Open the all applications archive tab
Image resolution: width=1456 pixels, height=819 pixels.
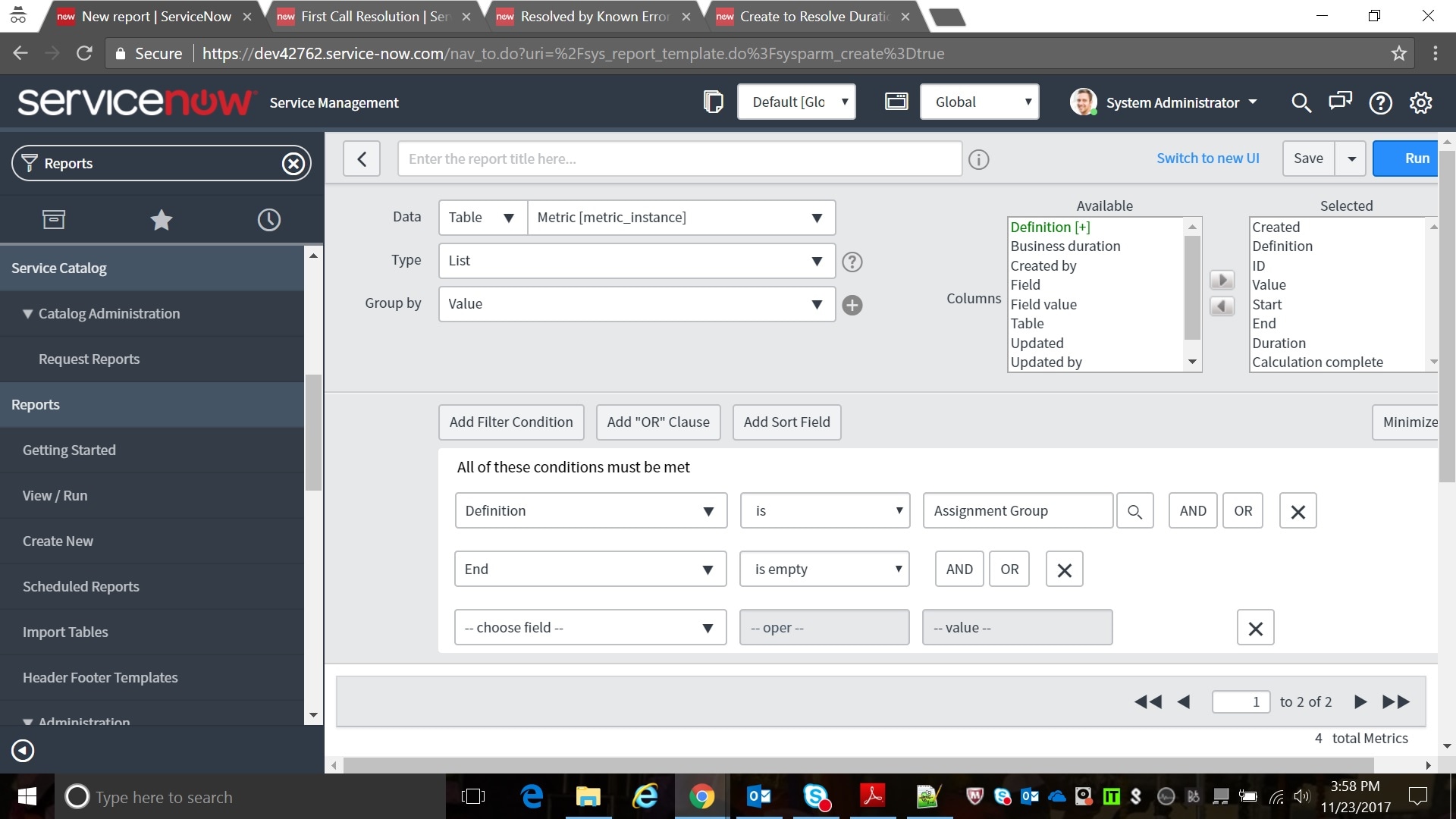click(53, 220)
